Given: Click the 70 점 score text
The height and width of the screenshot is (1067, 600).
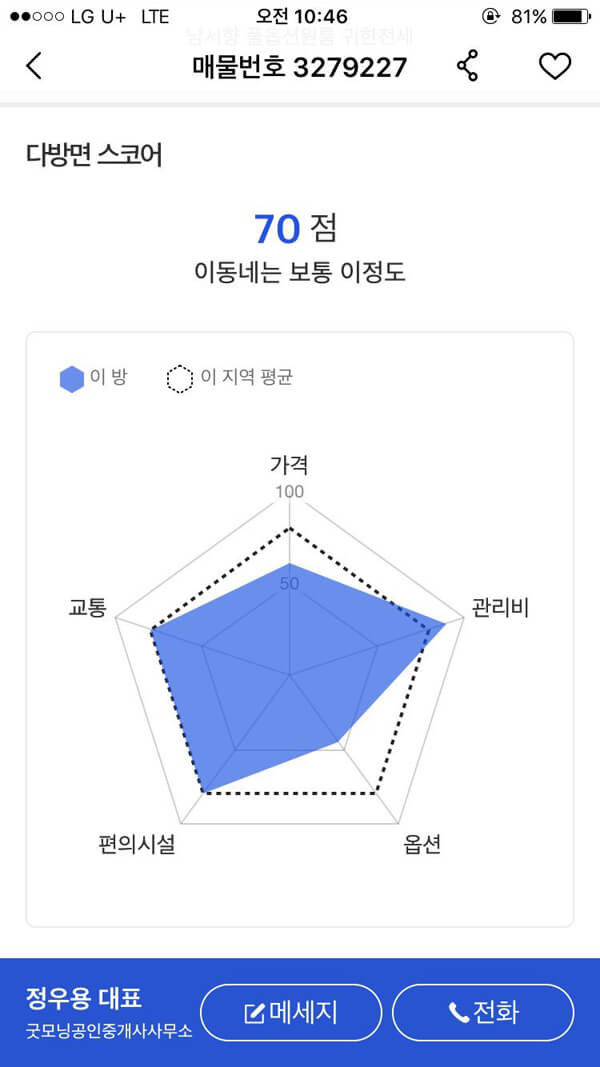Looking at the screenshot, I should [295, 229].
